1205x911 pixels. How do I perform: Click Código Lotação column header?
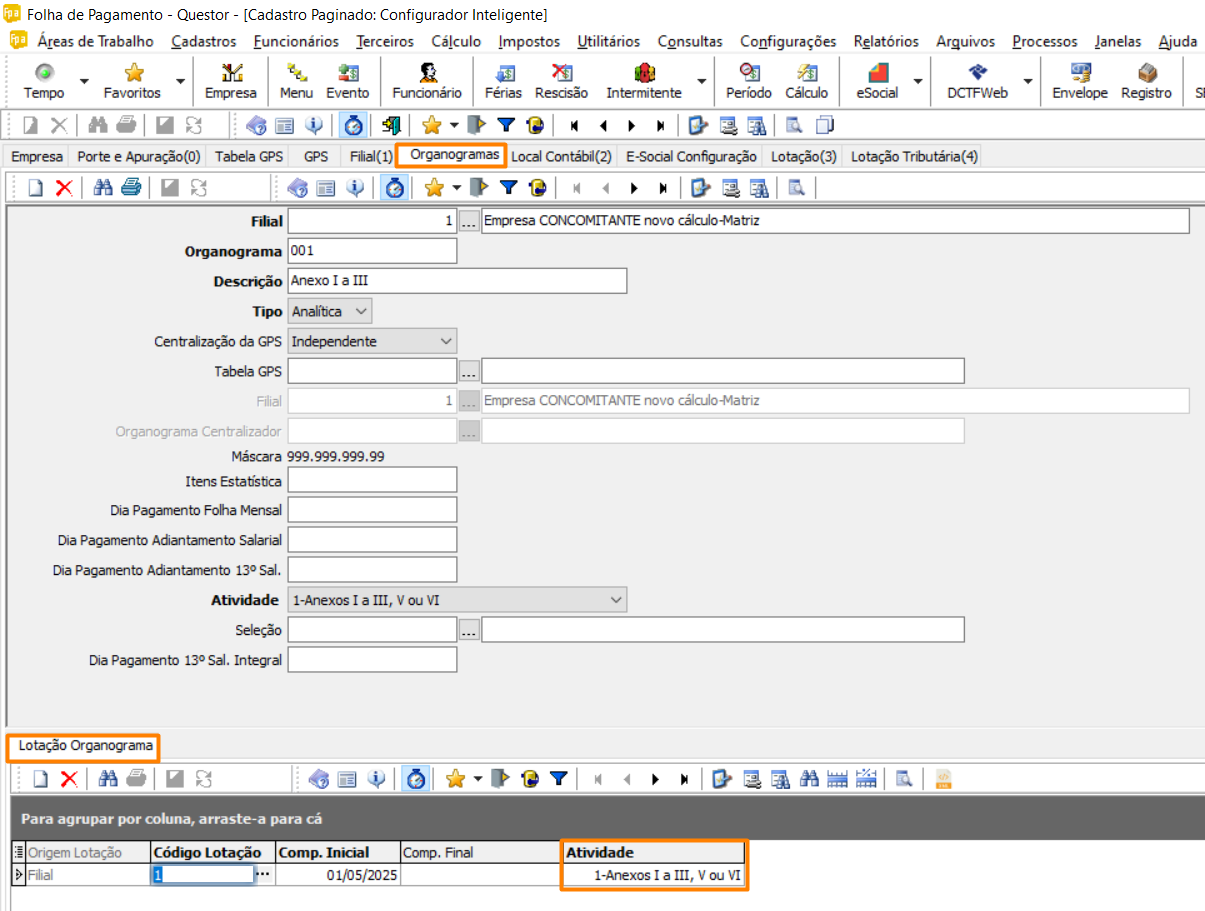[211, 852]
